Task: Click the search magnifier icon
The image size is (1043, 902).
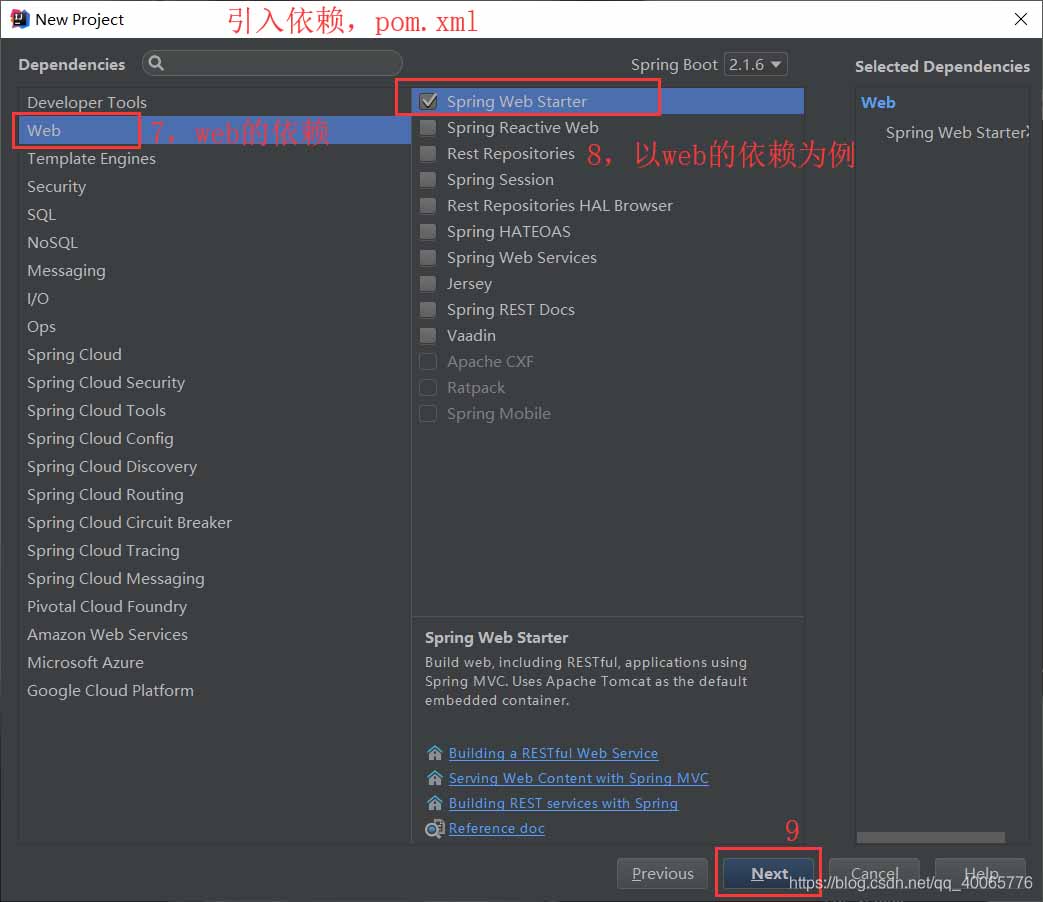Action: [x=156, y=63]
